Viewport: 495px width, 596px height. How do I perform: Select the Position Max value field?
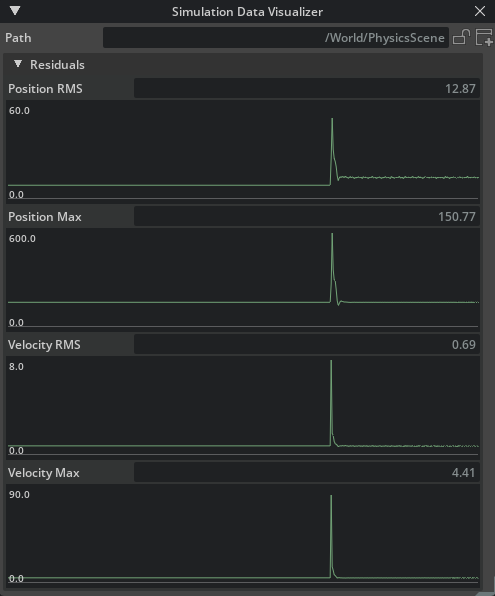pos(306,217)
